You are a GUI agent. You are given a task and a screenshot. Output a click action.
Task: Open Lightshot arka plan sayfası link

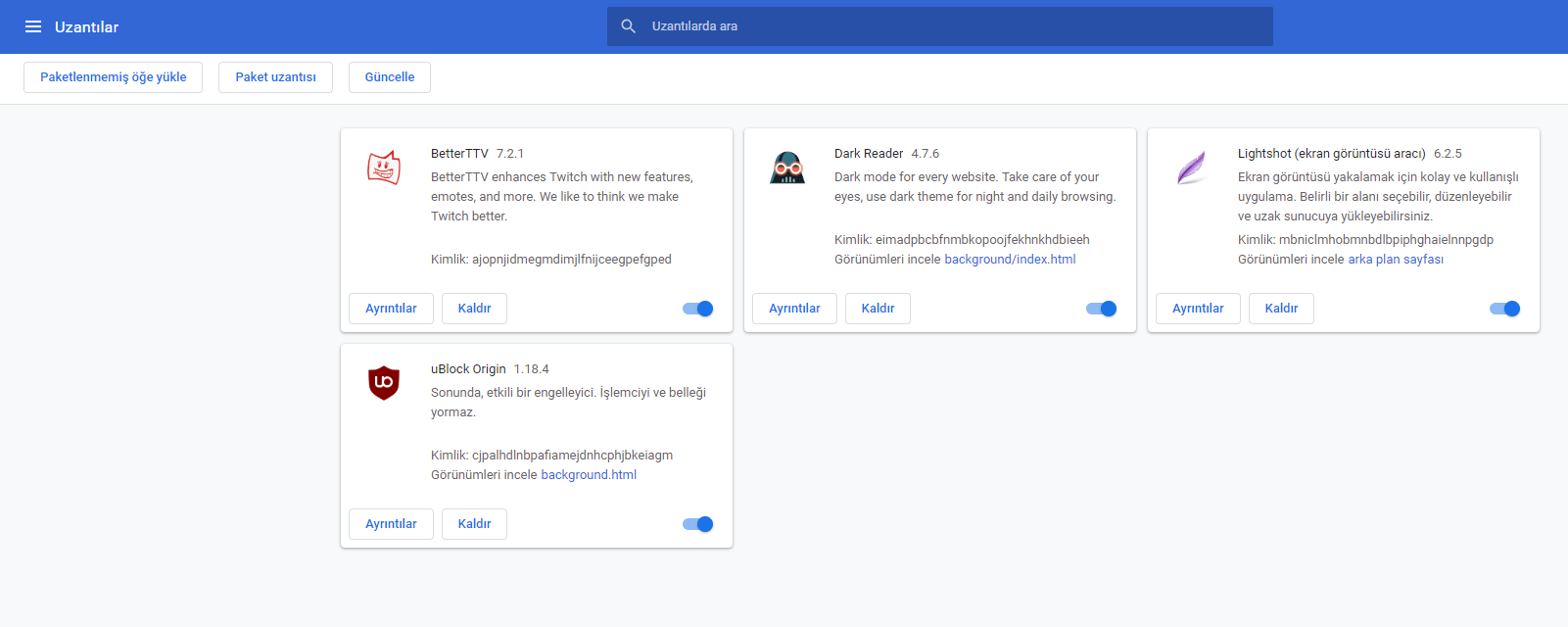tap(1396, 260)
